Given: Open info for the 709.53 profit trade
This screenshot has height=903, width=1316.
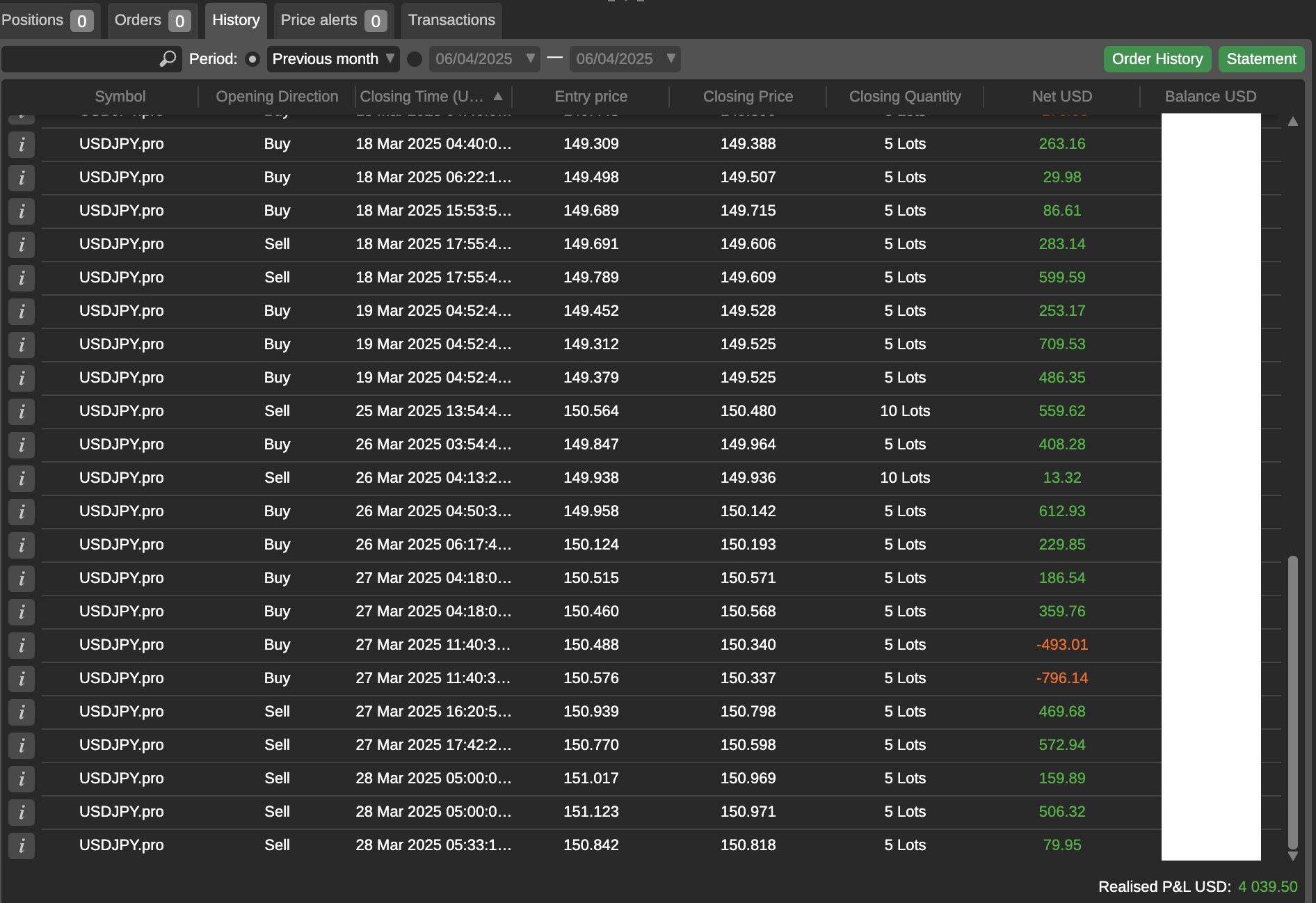Looking at the screenshot, I should tap(22, 344).
